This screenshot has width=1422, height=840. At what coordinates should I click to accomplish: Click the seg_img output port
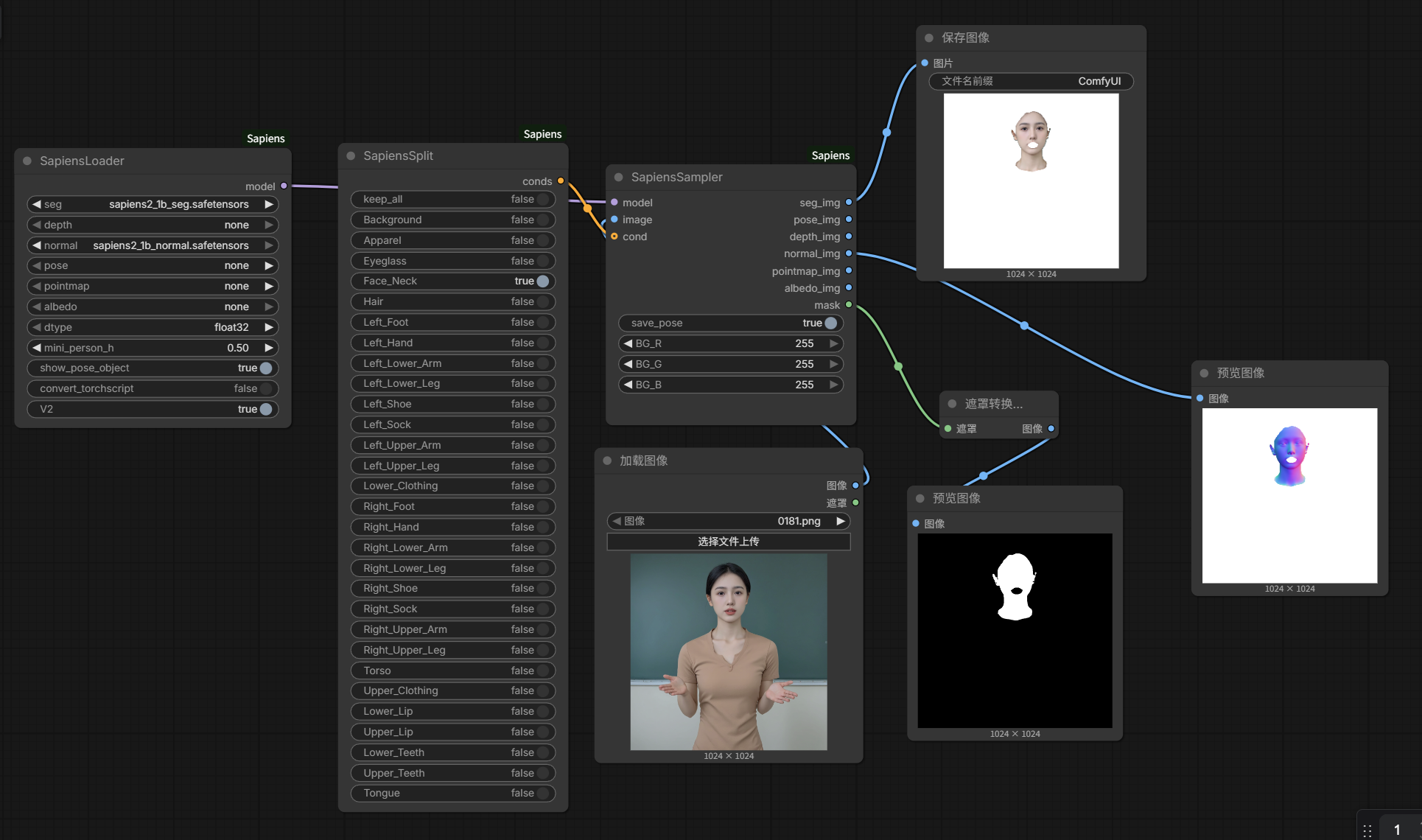click(849, 202)
